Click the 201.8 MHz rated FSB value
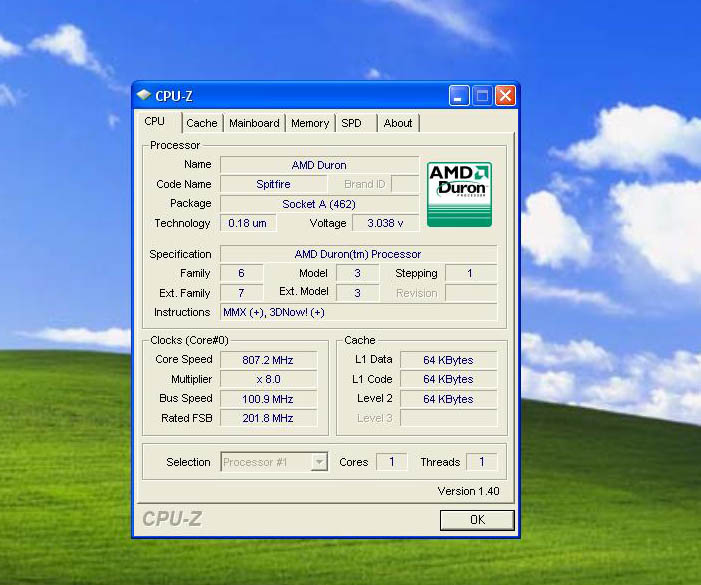The width and height of the screenshot is (701, 585). click(x=268, y=418)
